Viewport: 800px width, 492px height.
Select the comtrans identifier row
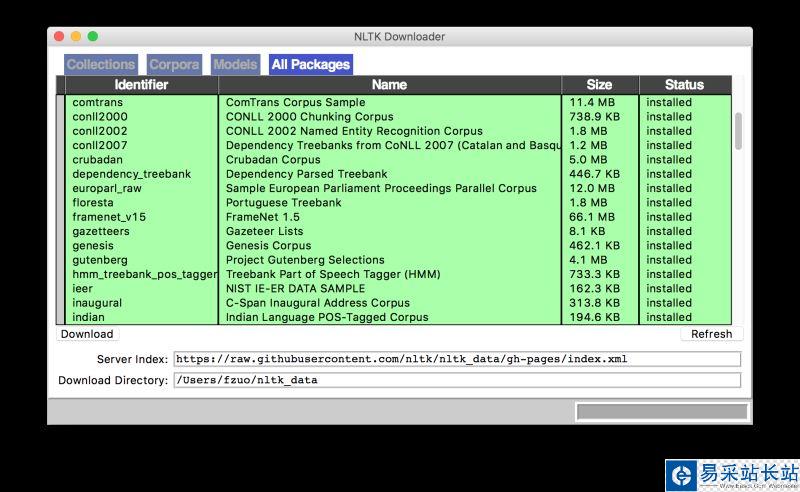(97, 102)
